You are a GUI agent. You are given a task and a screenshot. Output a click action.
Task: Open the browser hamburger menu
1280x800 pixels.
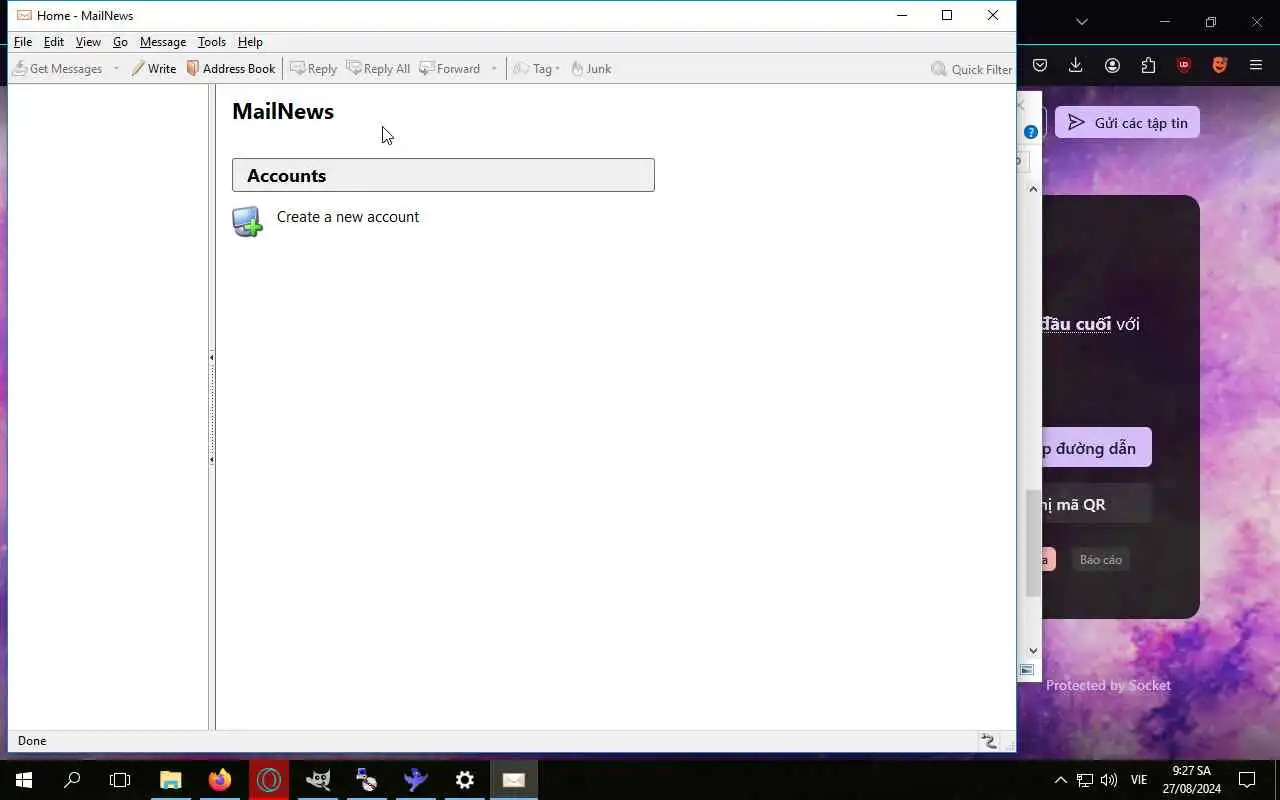coord(1256,65)
